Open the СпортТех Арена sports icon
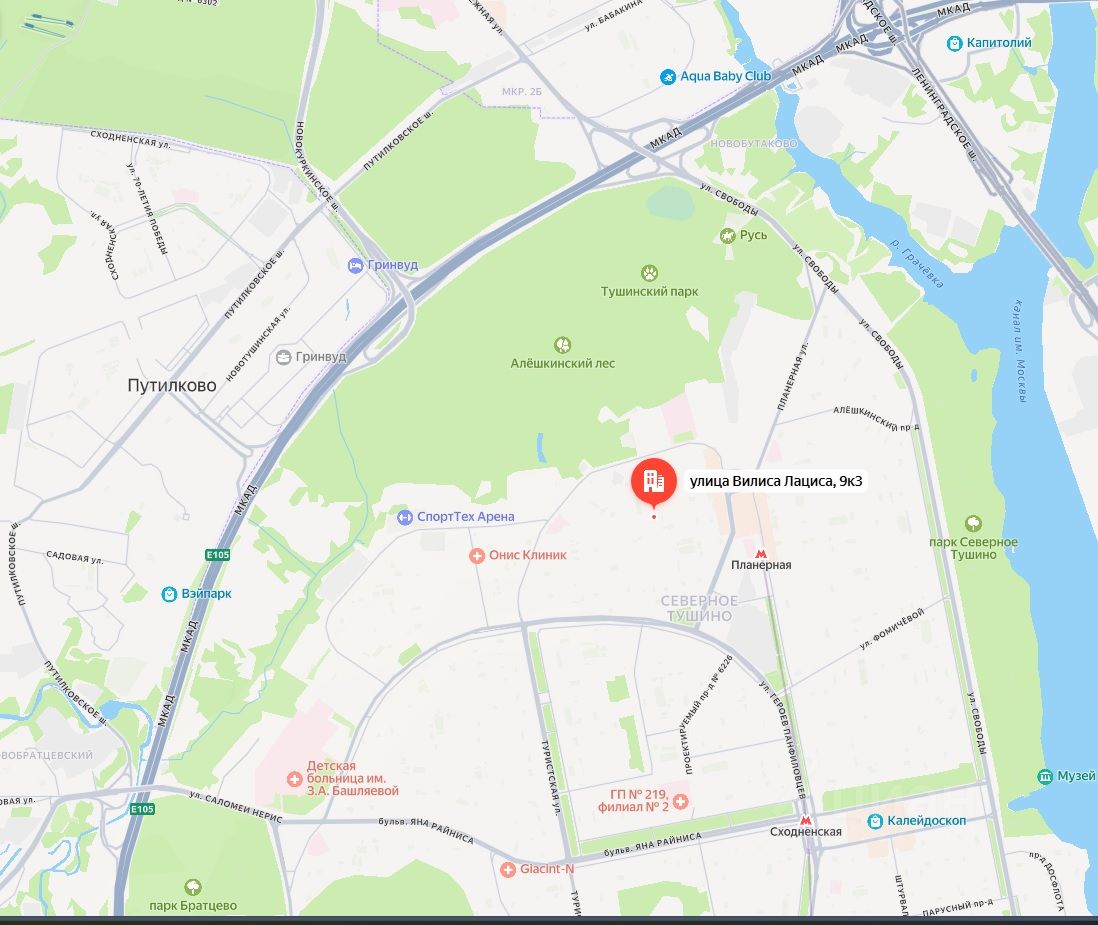1098x925 pixels. click(x=405, y=517)
